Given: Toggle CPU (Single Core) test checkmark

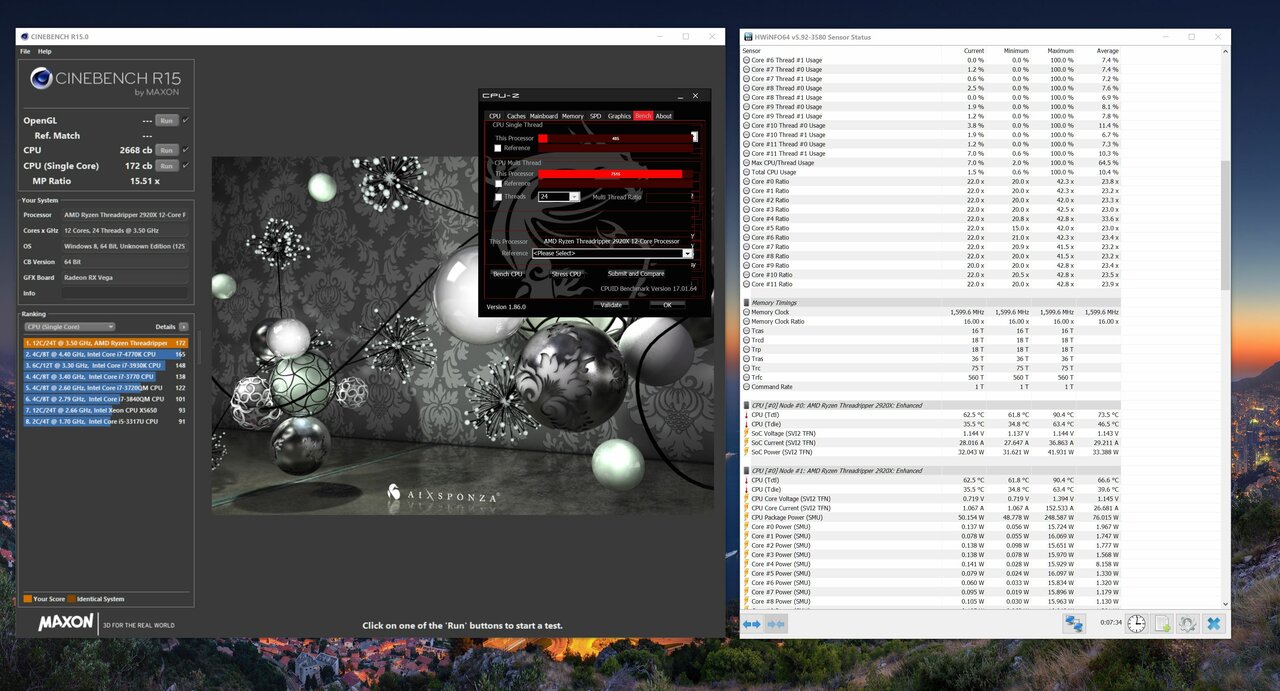Looking at the screenshot, I should pyautogui.click(x=186, y=166).
